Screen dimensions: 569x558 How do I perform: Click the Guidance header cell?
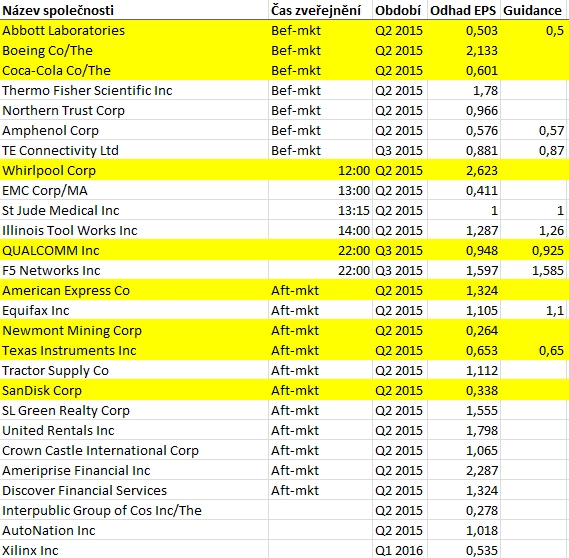point(534,10)
